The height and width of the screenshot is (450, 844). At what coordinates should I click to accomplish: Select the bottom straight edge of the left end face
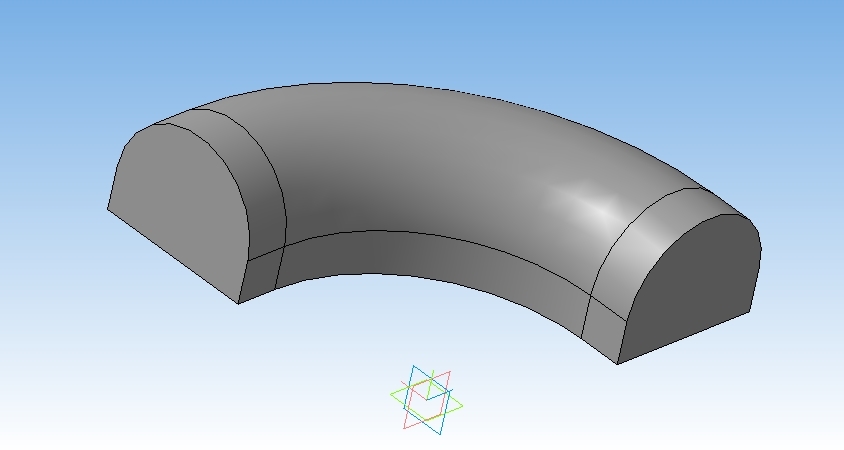click(170, 254)
